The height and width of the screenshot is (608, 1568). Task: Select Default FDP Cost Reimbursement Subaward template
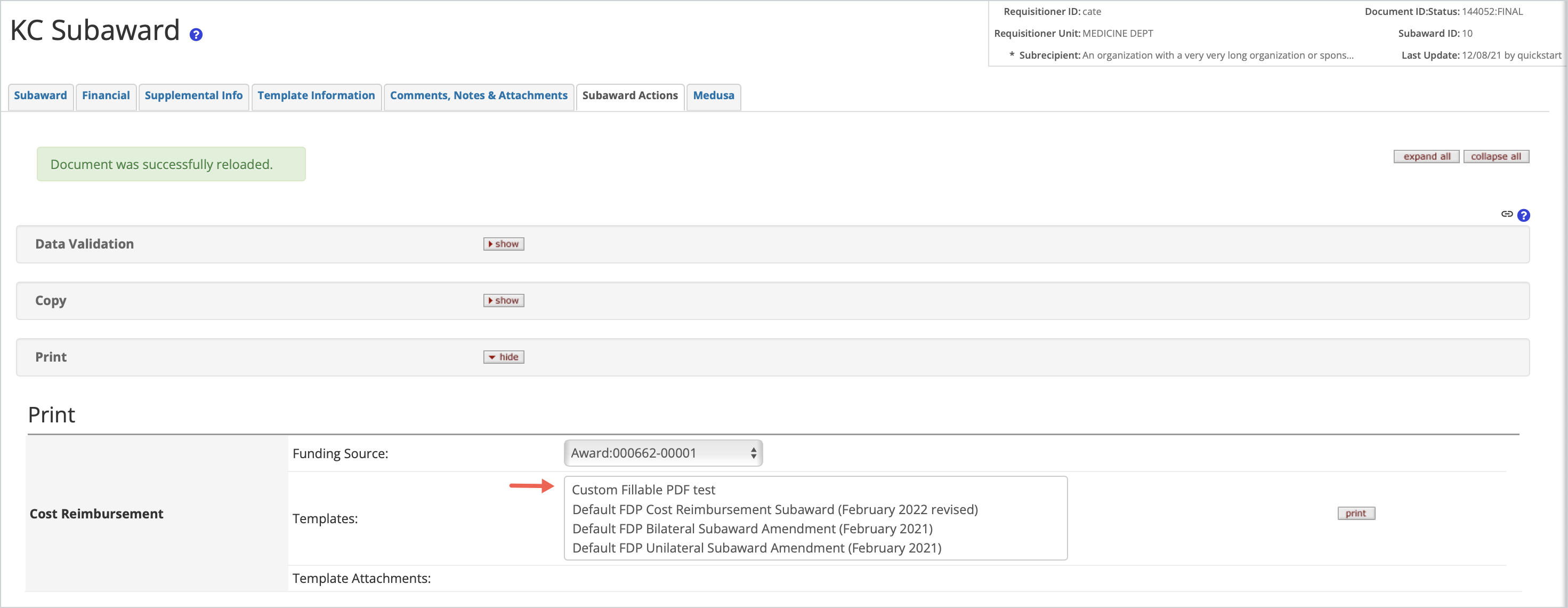click(775, 510)
